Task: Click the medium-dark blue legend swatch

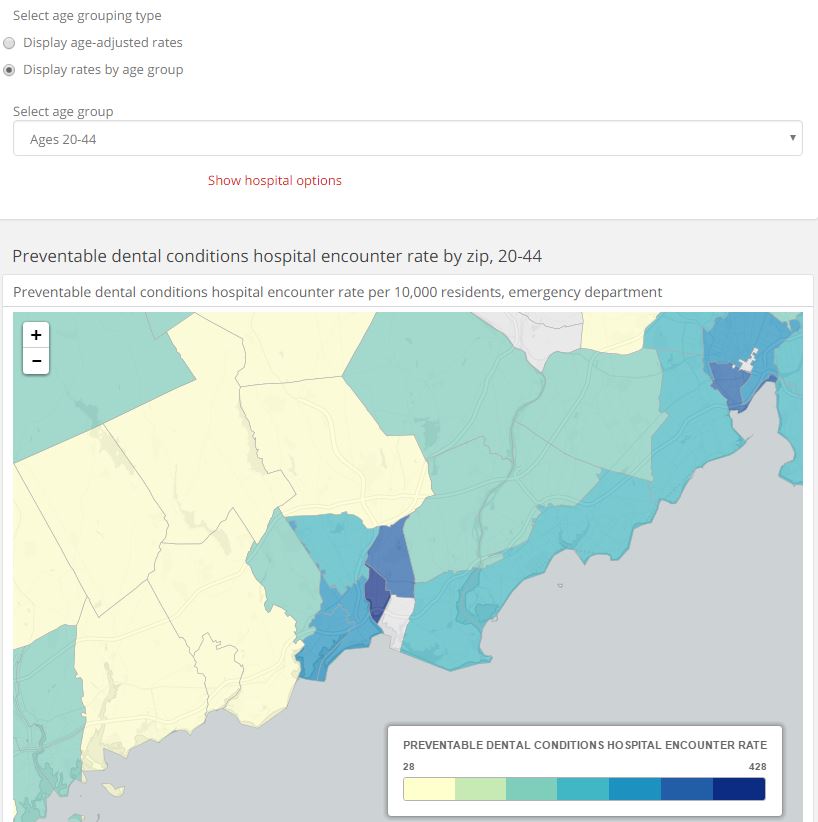Action: tap(687, 789)
